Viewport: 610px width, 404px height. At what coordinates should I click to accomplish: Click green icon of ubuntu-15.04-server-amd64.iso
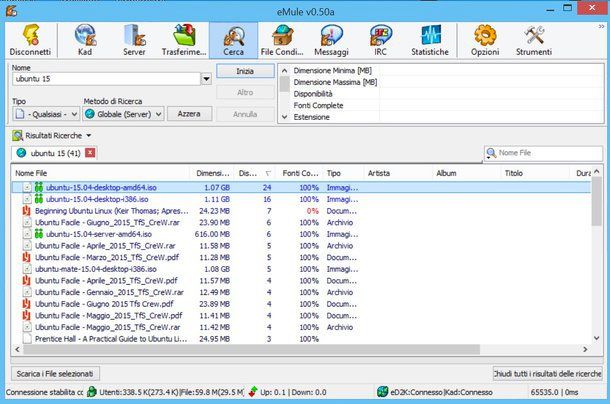coord(39,234)
